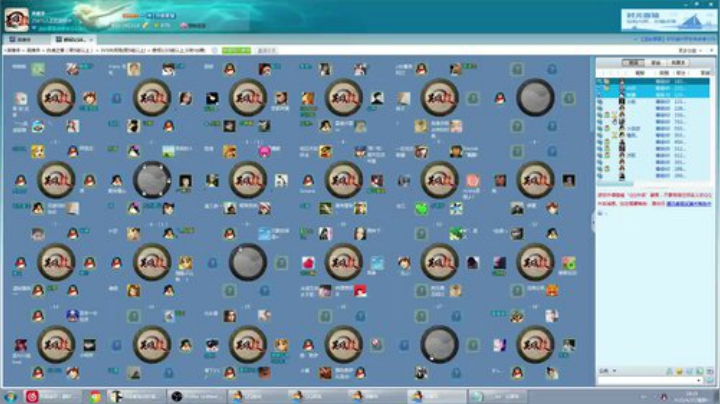Join the empty grey table in the first table row
This screenshot has width=720, height=404.
pos(535,97)
